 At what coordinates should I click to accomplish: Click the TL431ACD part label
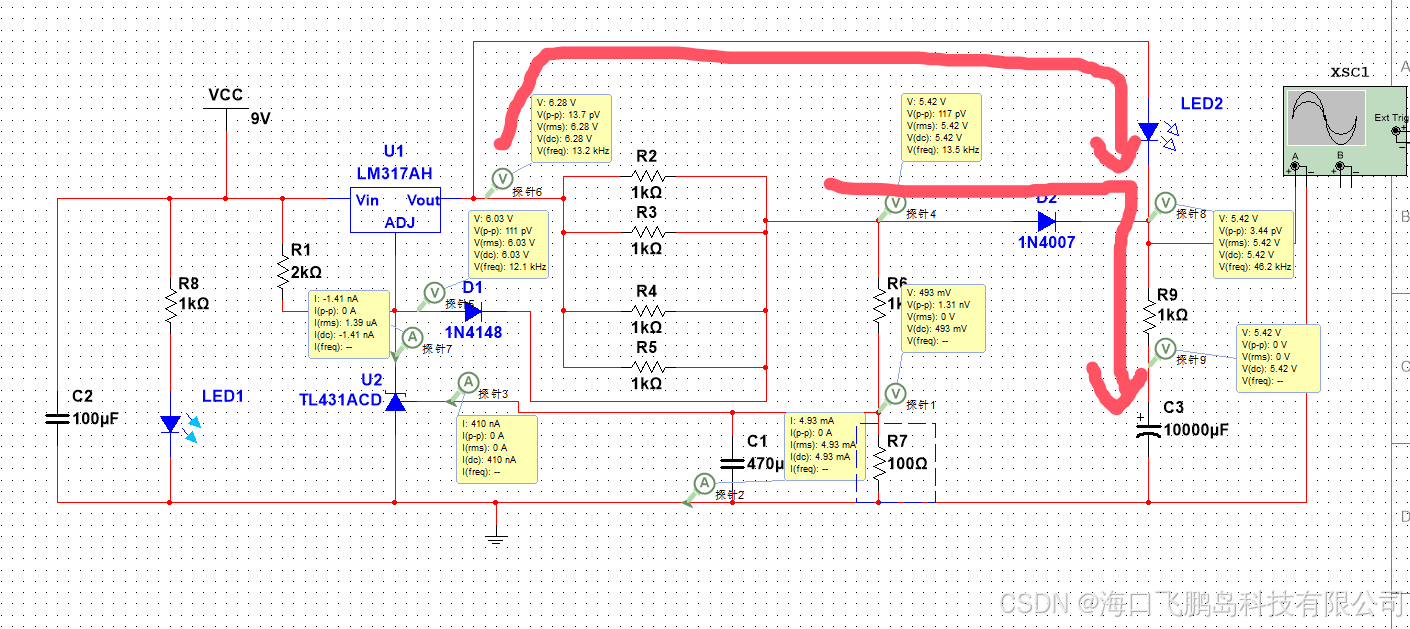(341, 400)
